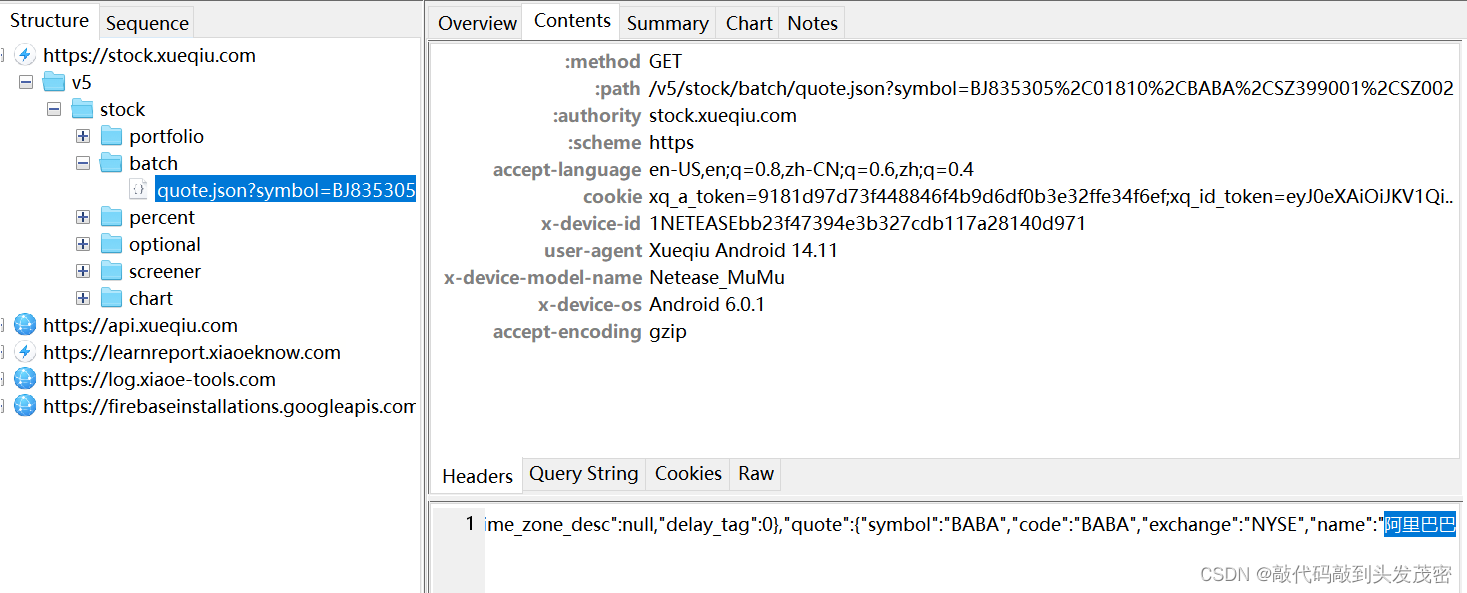Click the screener folder icon
This screenshot has width=1467, height=593.
(x=112, y=271)
